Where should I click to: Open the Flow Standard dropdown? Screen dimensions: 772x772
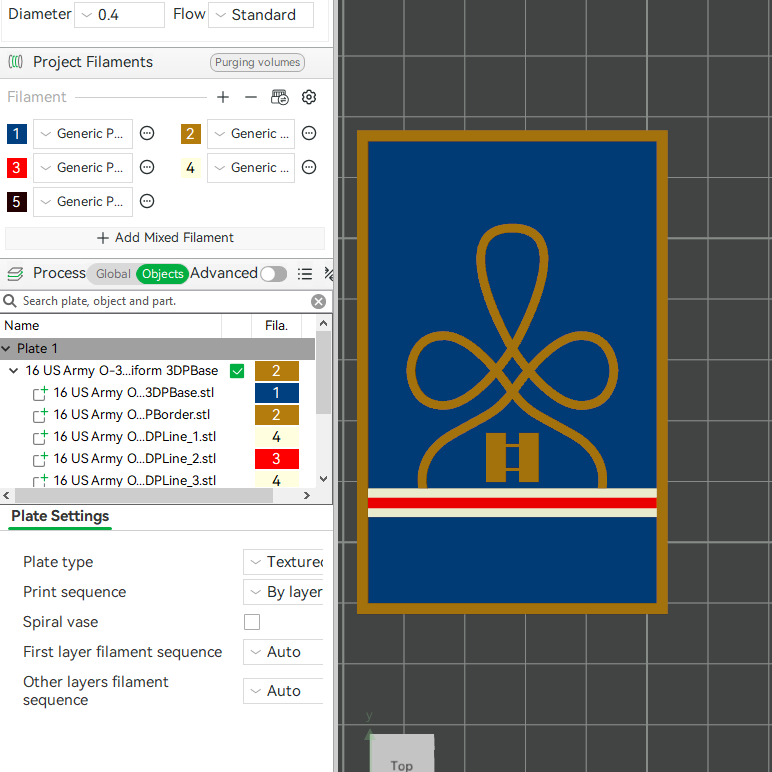pyautogui.click(x=261, y=15)
